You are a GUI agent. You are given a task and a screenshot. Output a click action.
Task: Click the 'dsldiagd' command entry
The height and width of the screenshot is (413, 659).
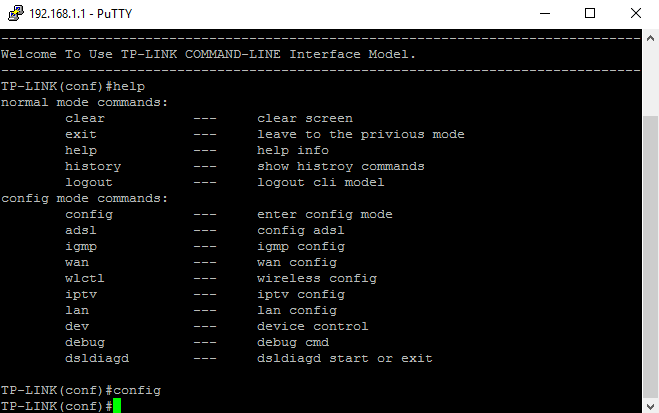[97, 358]
